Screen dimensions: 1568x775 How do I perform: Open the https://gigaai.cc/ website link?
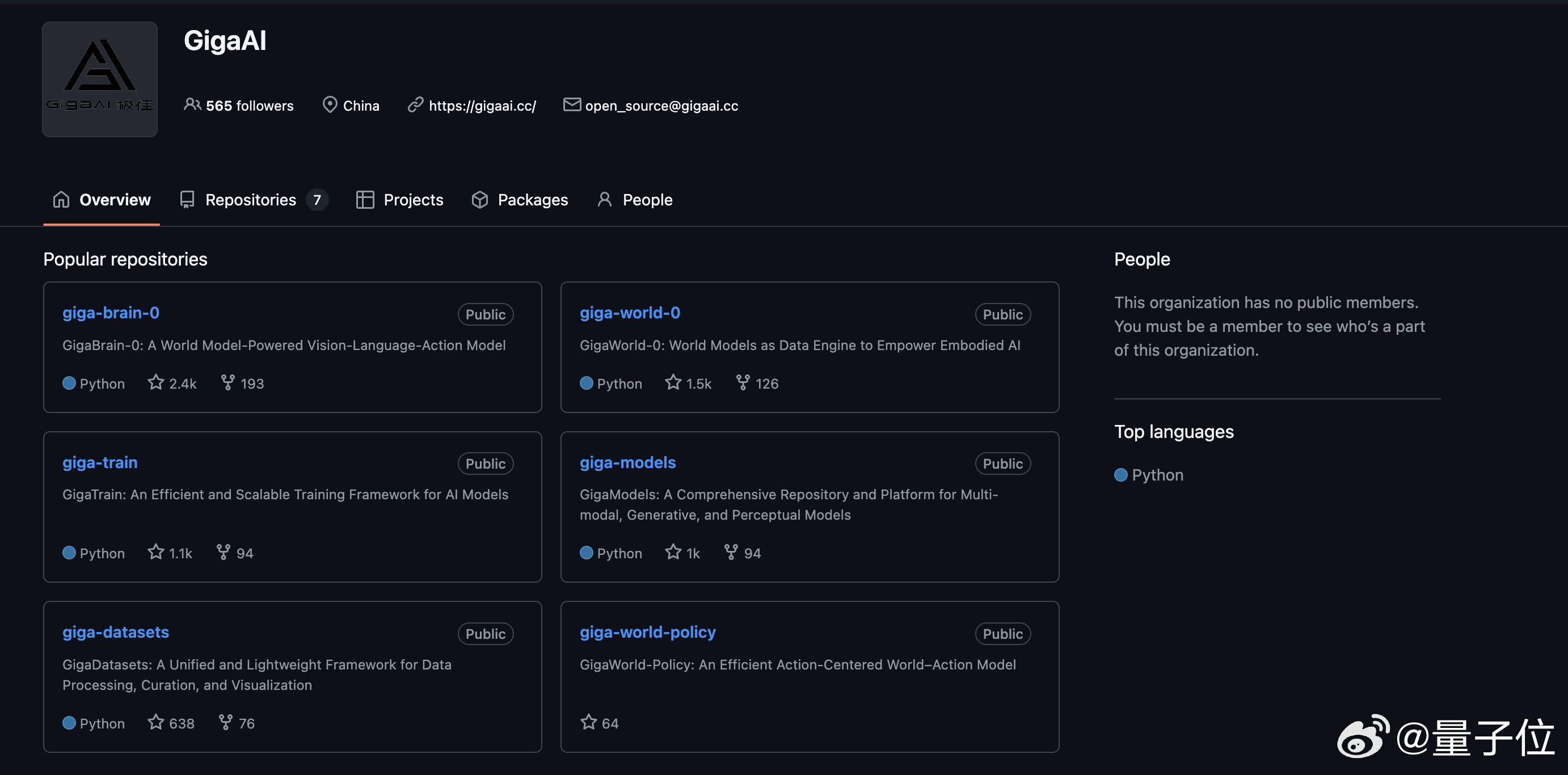482,106
